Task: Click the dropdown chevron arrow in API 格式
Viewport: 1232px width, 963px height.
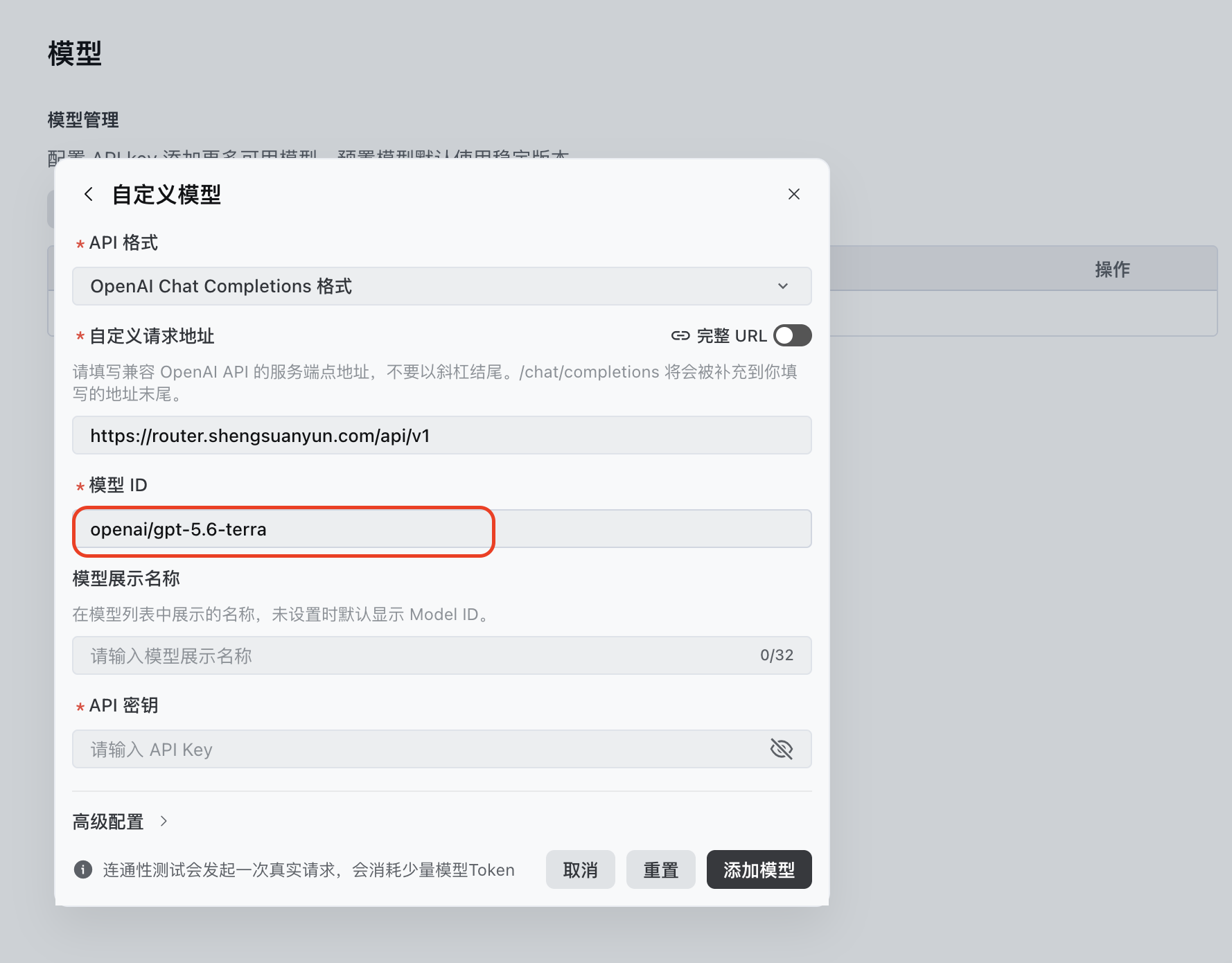Action: (783, 286)
